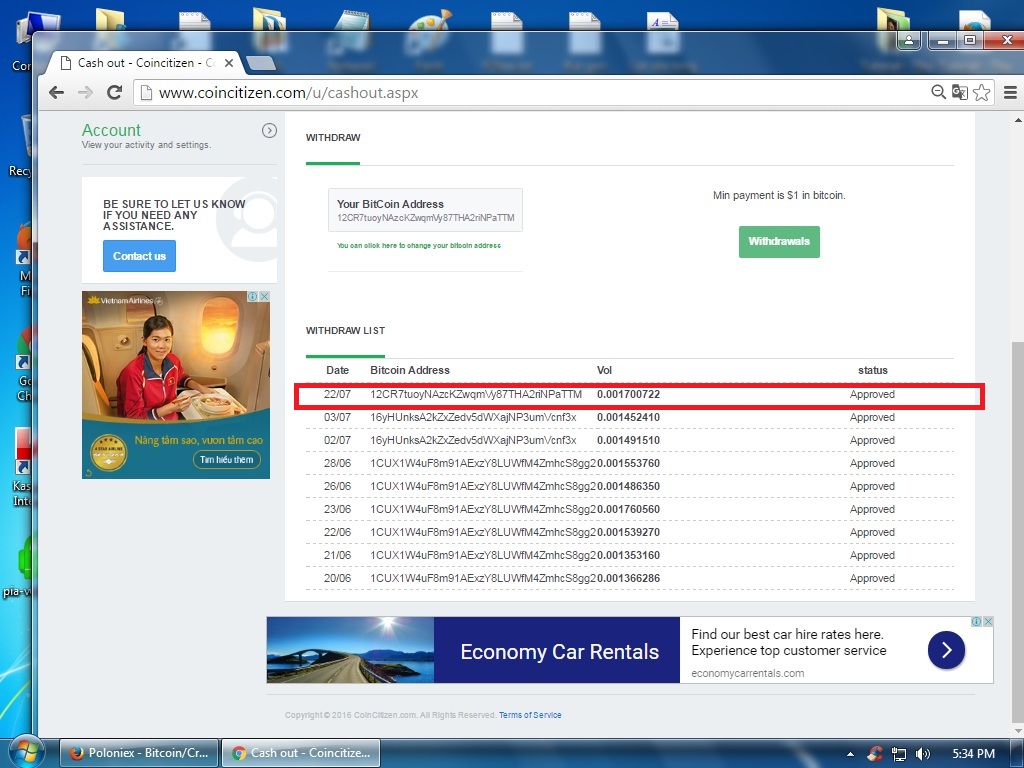Image resolution: width=1024 pixels, height=768 pixels.
Task: Click volume 0.001491510 in 02/07 row
Action: 628,440
